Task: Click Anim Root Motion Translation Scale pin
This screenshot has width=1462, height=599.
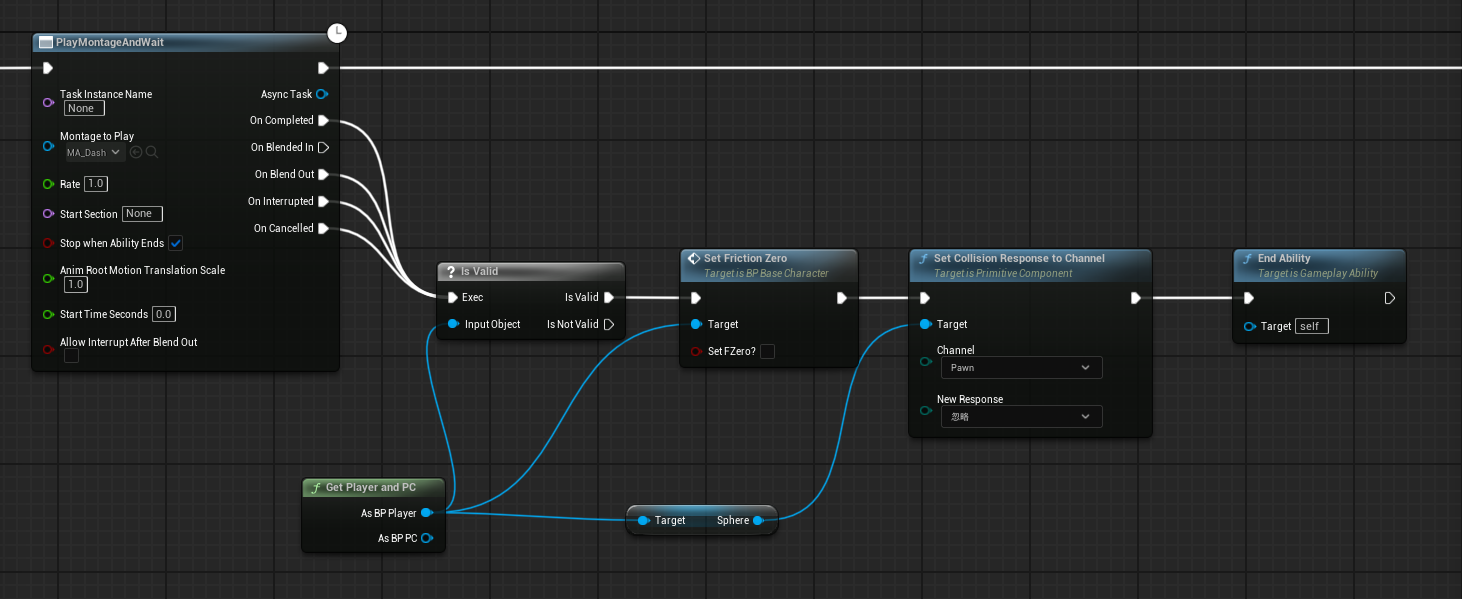Action: click(48, 277)
